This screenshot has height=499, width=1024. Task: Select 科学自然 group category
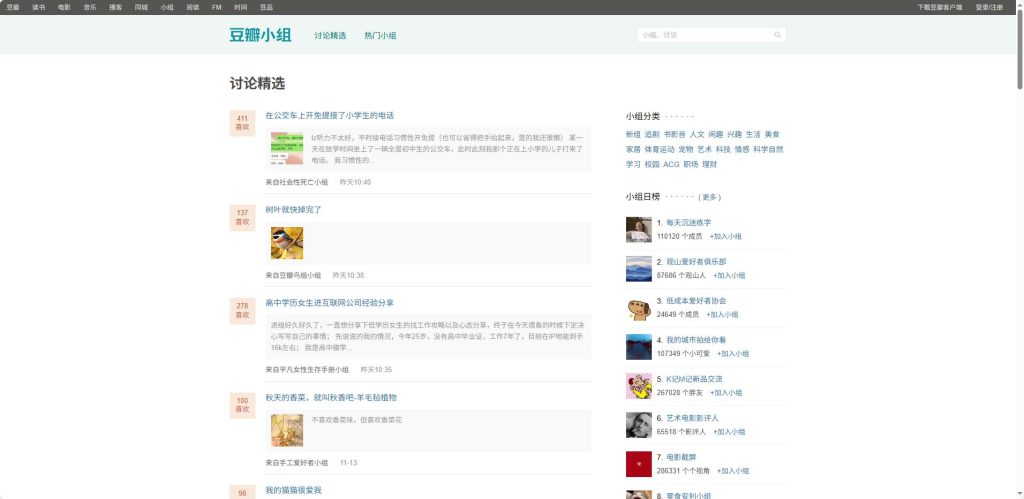coord(768,150)
